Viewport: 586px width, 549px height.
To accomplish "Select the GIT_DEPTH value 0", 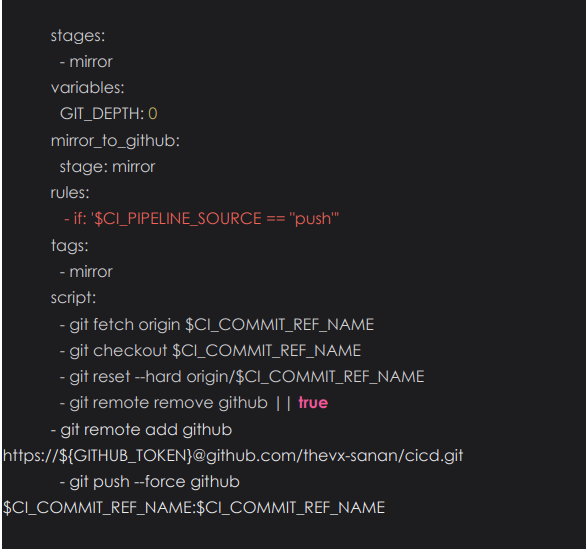I will pyautogui.click(x=153, y=114).
